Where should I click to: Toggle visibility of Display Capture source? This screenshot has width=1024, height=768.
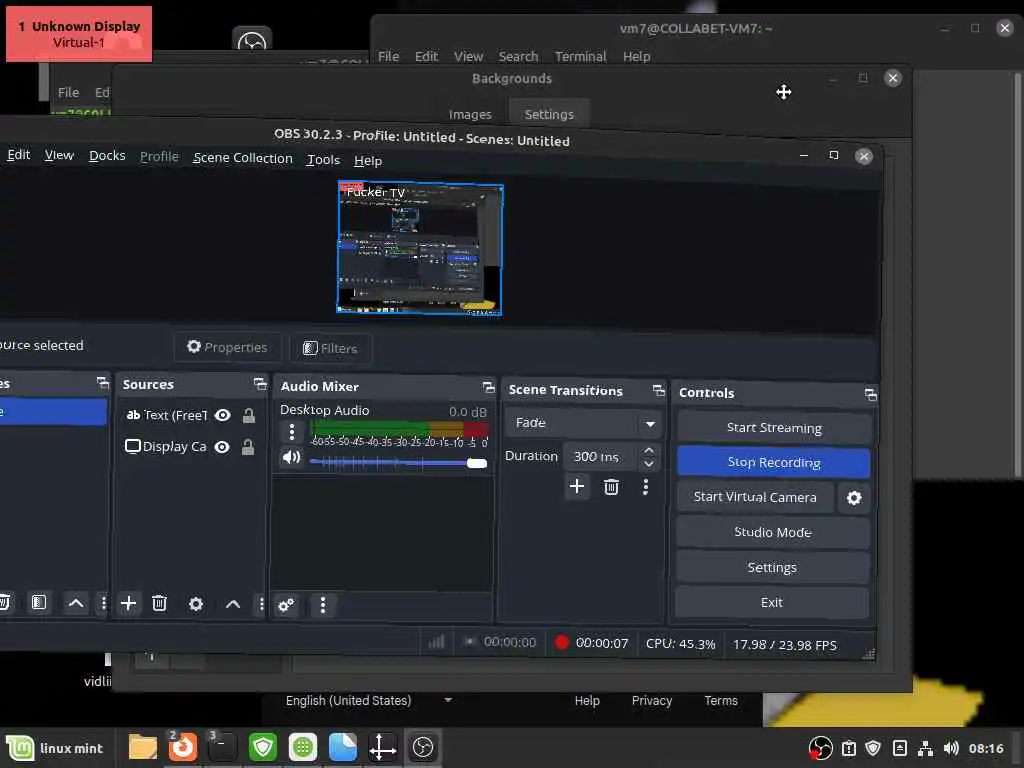(x=222, y=447)
